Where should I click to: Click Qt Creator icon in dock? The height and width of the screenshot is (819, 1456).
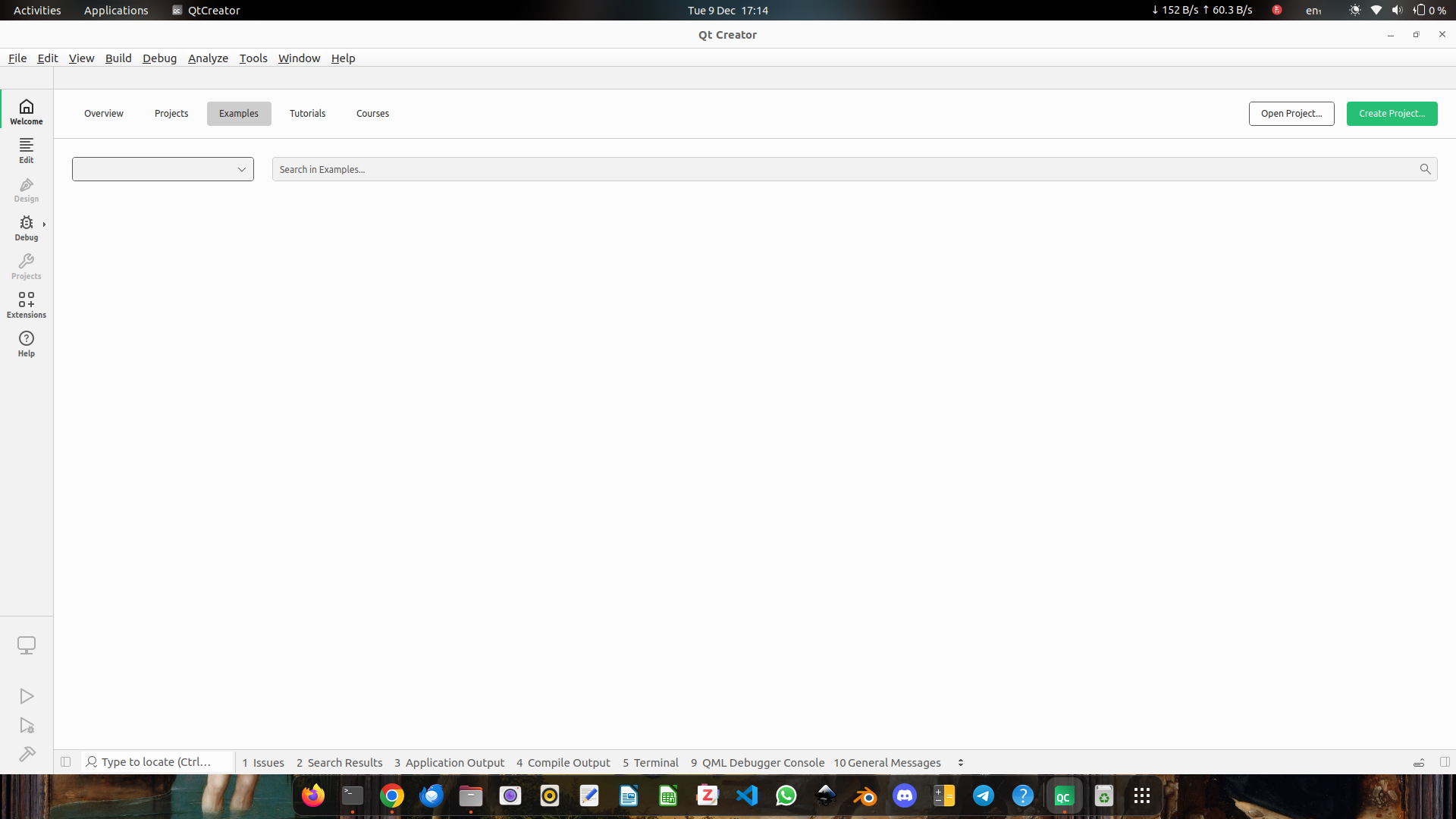click(x=1063, y=795)
